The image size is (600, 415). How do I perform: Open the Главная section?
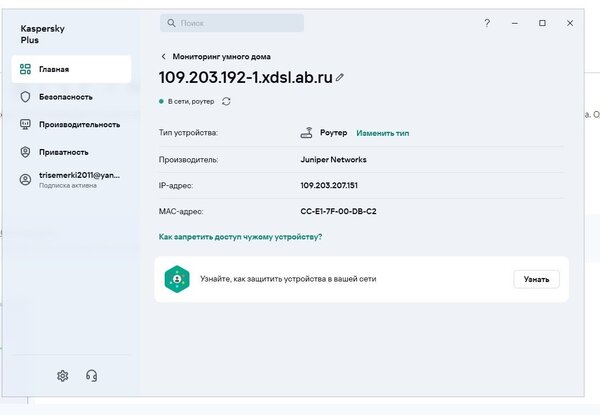70,69
